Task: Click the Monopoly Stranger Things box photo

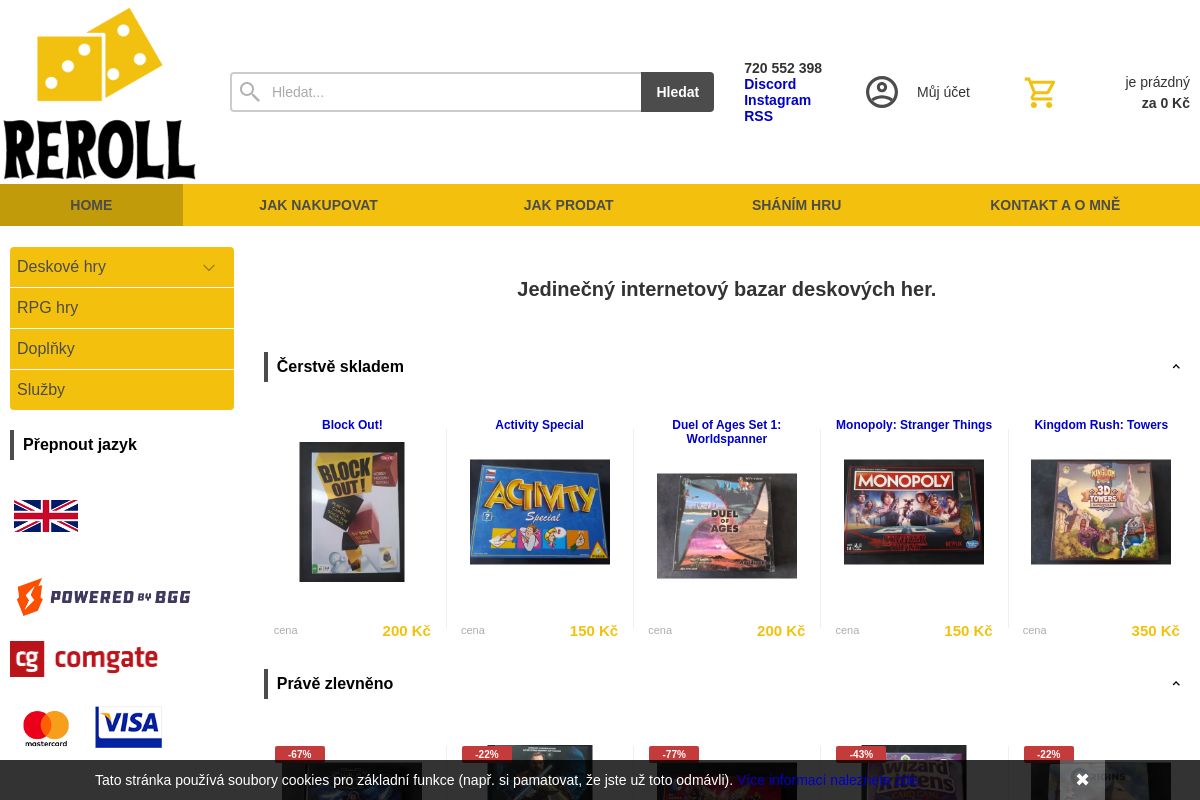Action: (x=914, y=512)
